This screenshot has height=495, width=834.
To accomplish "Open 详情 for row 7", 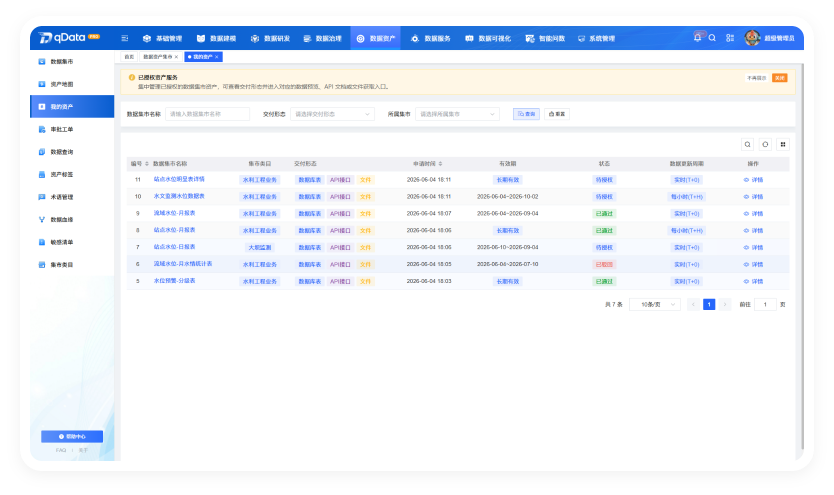I will (753, 248).
